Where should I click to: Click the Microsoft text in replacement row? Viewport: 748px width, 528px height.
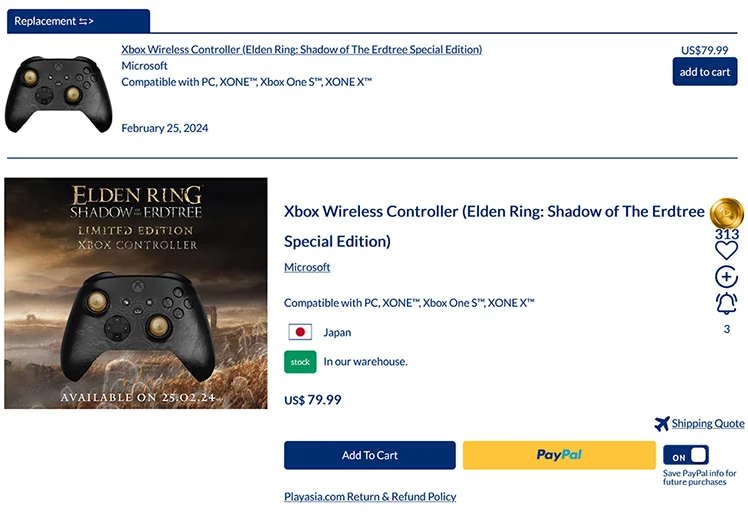click(x=144, y=66)
